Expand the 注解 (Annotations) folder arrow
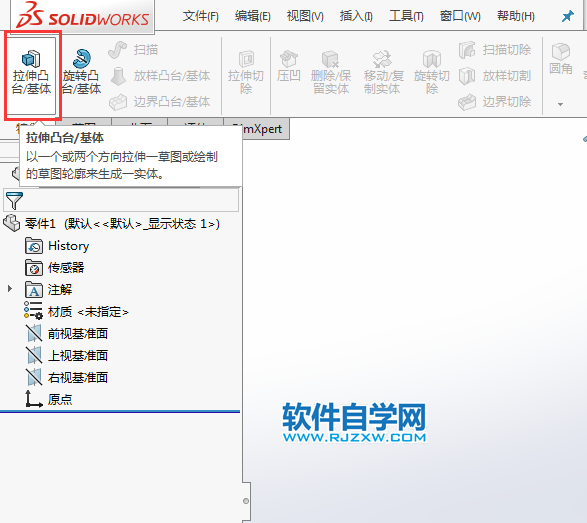This screenshot has height=523, width=587. (10, 289)
